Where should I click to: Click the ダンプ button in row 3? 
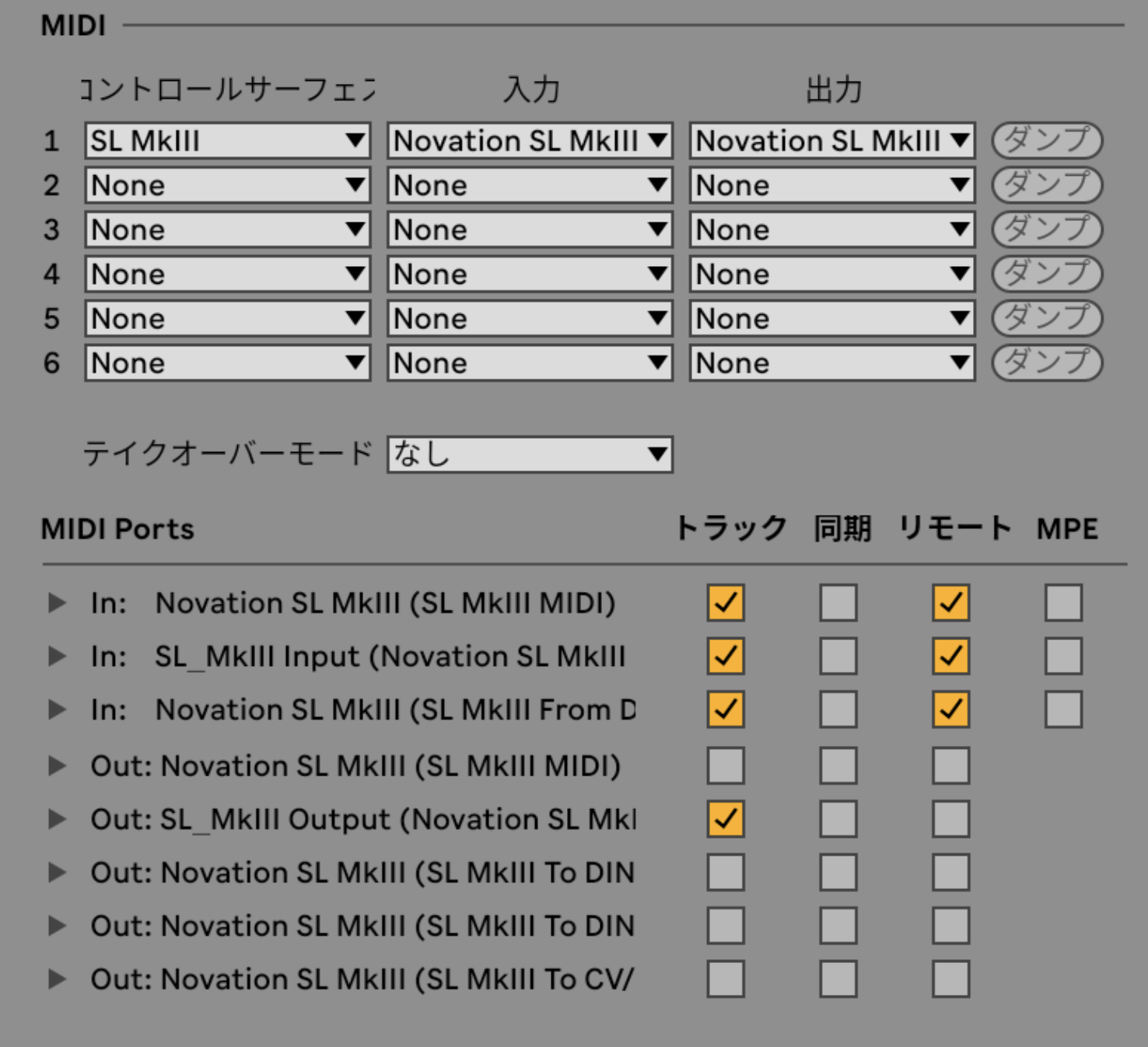click(x=1047, y=229)
